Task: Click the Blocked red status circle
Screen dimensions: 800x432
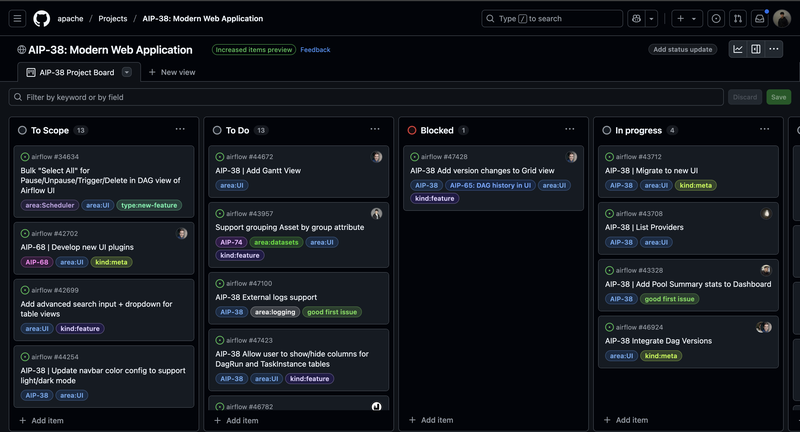Action: tap(412, 131)
